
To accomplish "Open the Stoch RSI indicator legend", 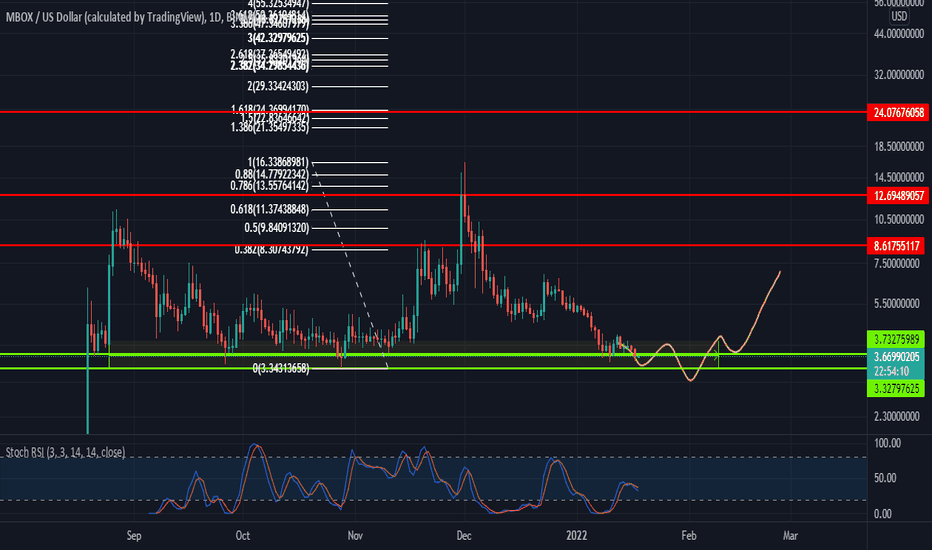I will pyautogui.click(x=65, y=452).
